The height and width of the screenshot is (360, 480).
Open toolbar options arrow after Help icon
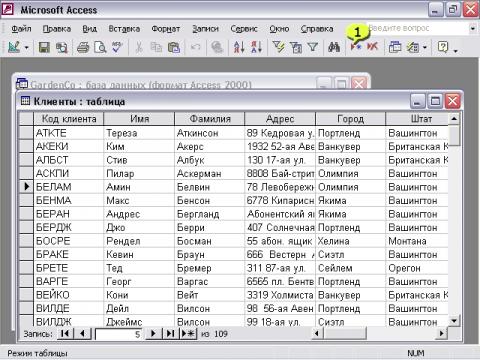tap(456, 50)
